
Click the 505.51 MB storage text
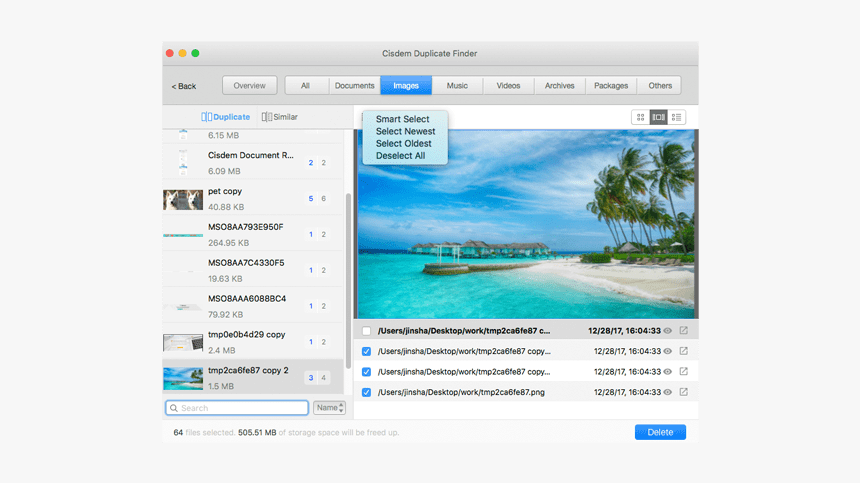point(257,433)
